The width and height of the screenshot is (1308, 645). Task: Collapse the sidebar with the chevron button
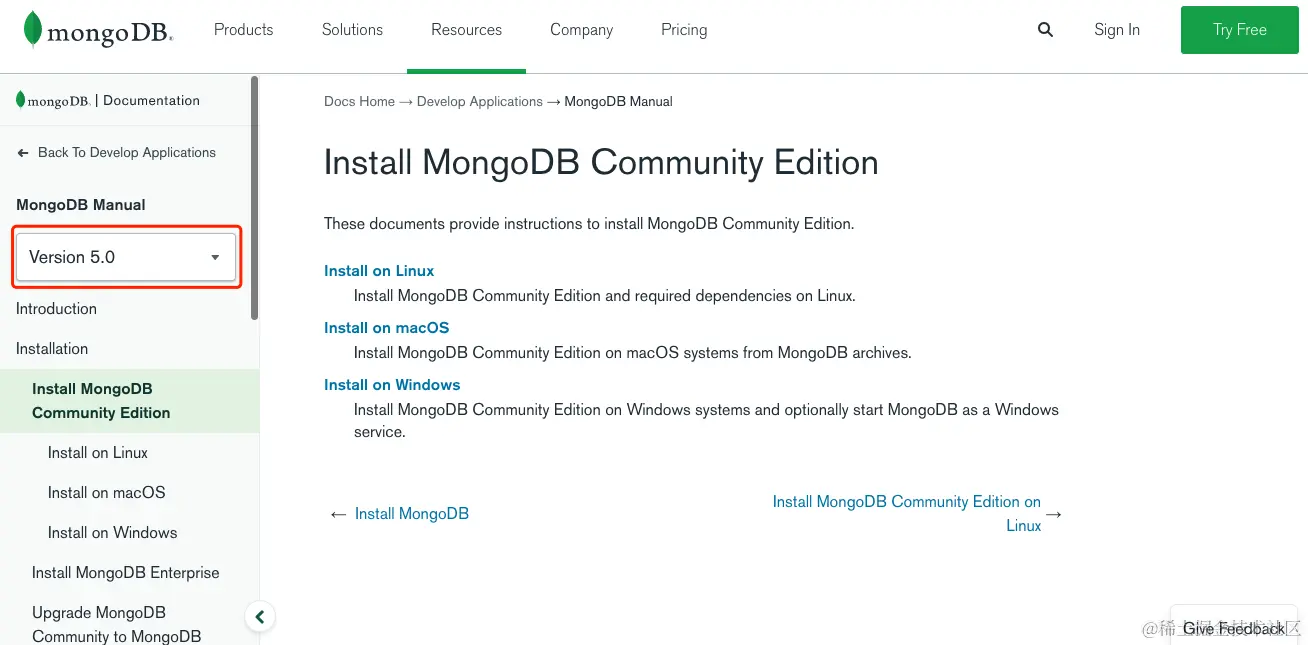tap(260, 617)
